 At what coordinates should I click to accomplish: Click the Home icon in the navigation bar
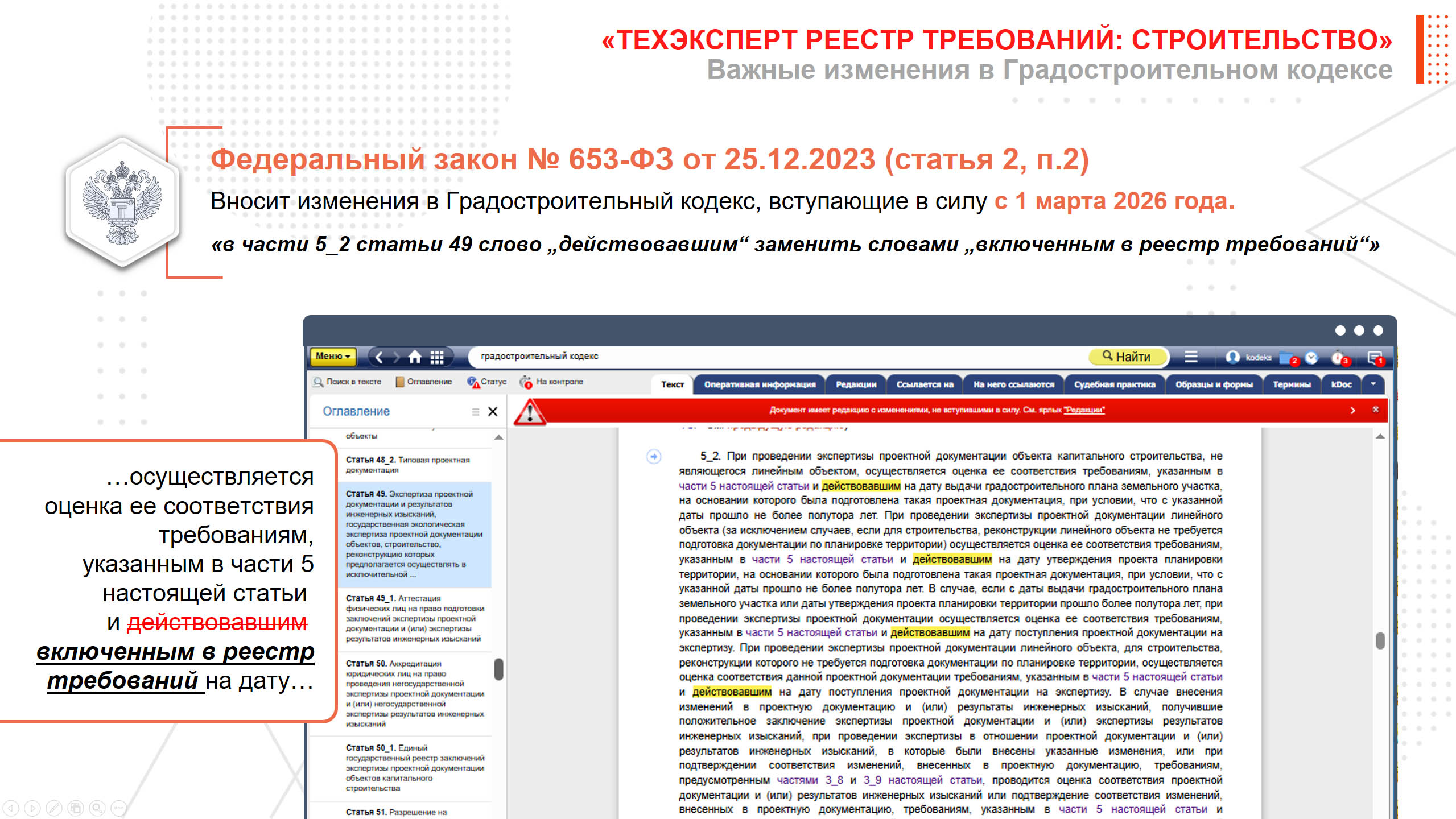[415, 357]
